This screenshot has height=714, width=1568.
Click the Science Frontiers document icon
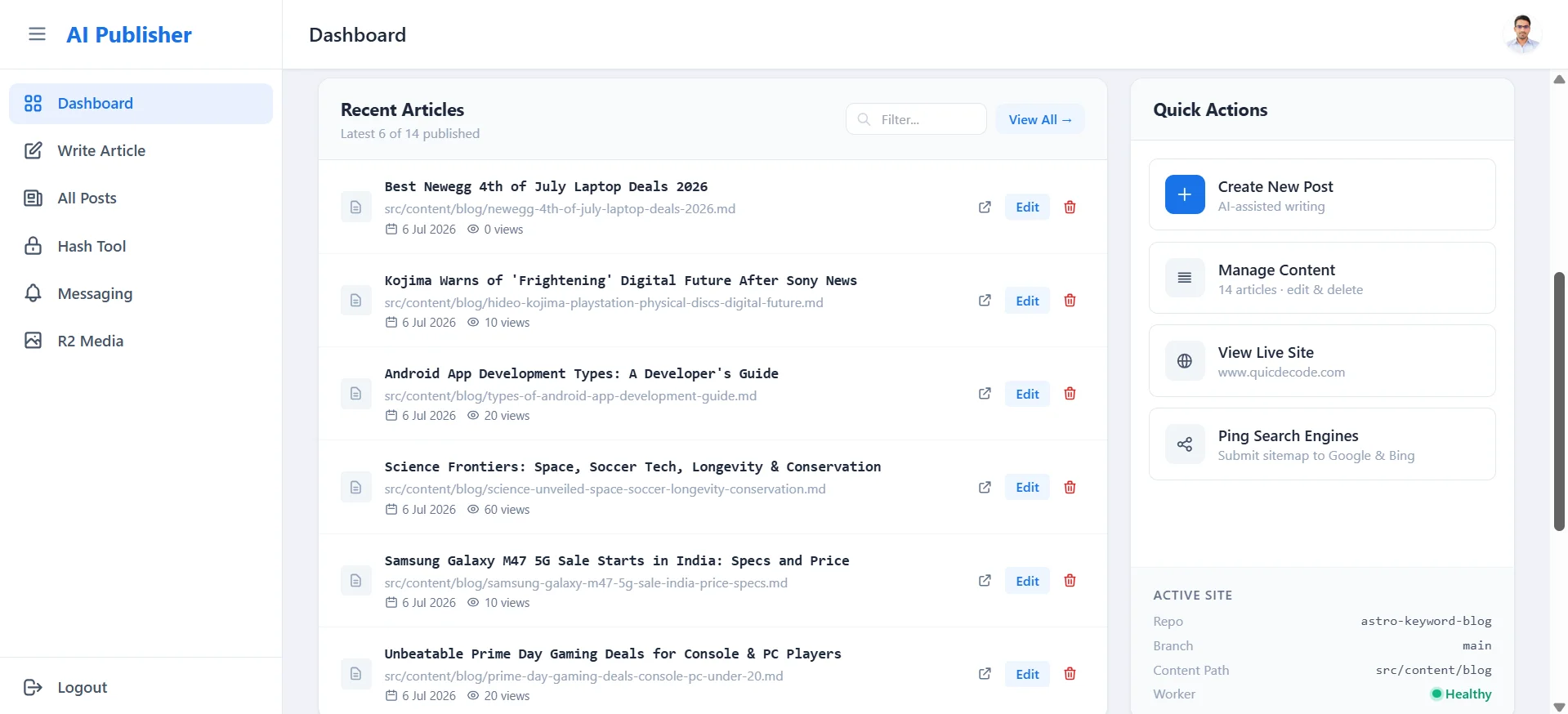355,488
